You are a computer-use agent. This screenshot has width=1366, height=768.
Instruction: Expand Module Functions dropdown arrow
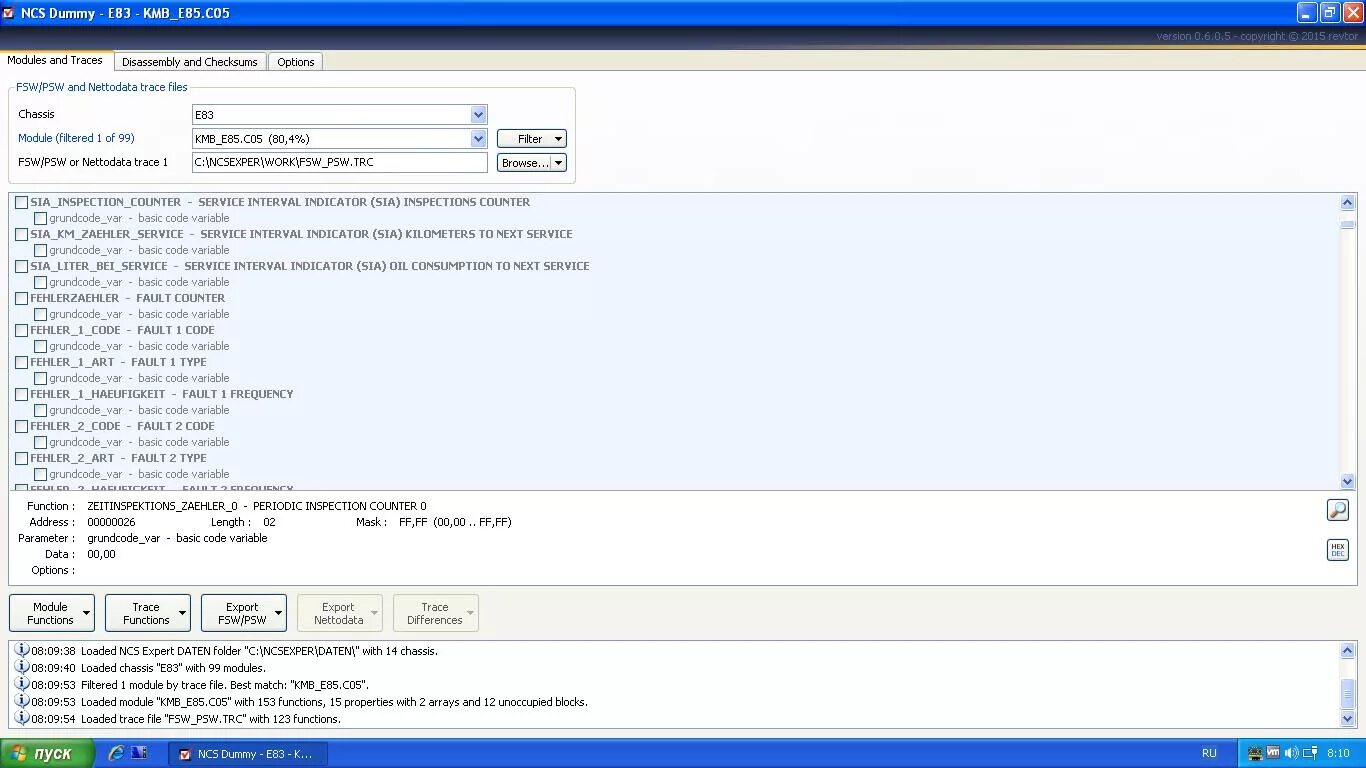[x=86, y=613]
